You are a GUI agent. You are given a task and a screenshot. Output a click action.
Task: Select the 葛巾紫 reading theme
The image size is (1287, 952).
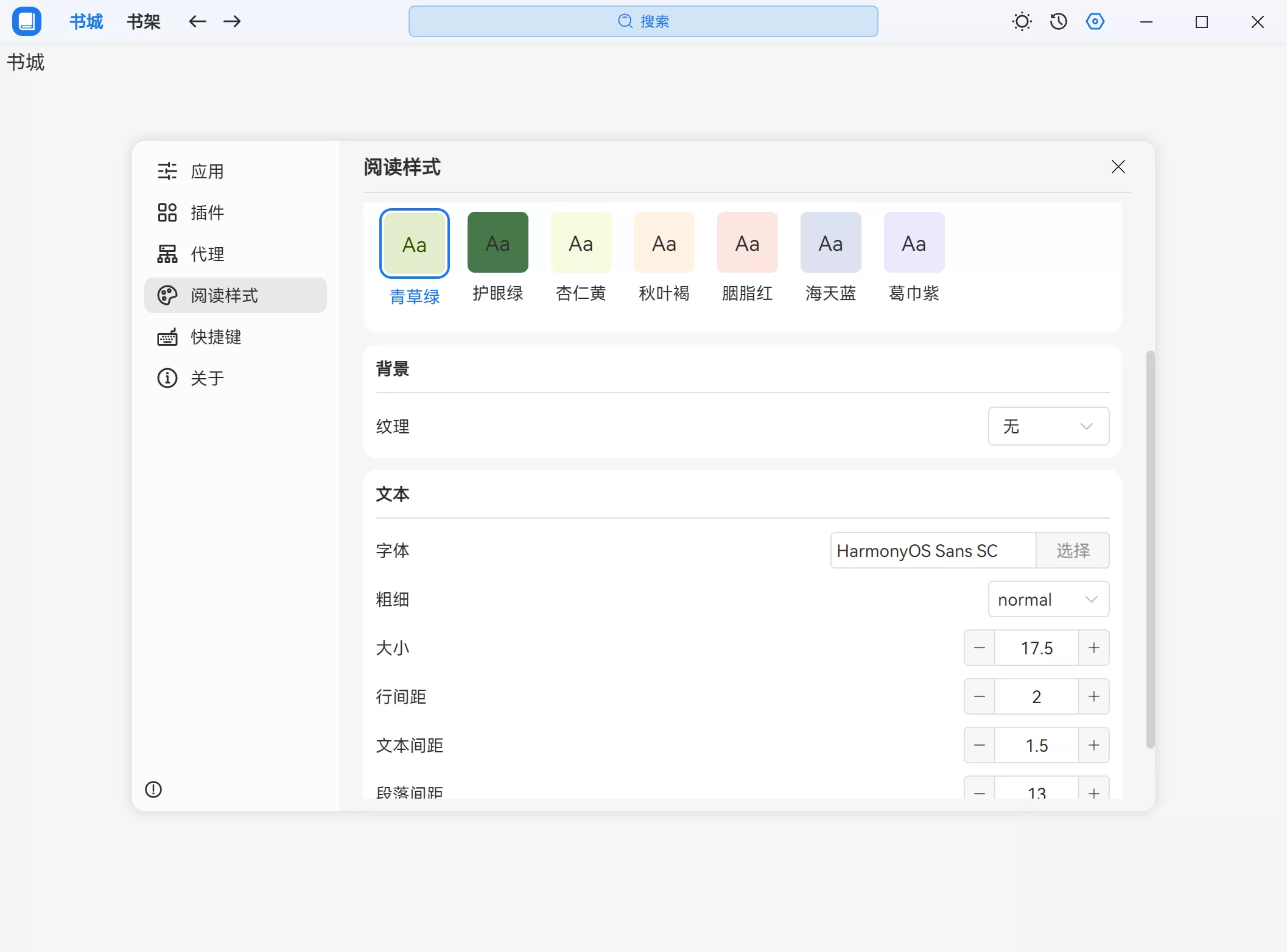click(x=913, y=242)
